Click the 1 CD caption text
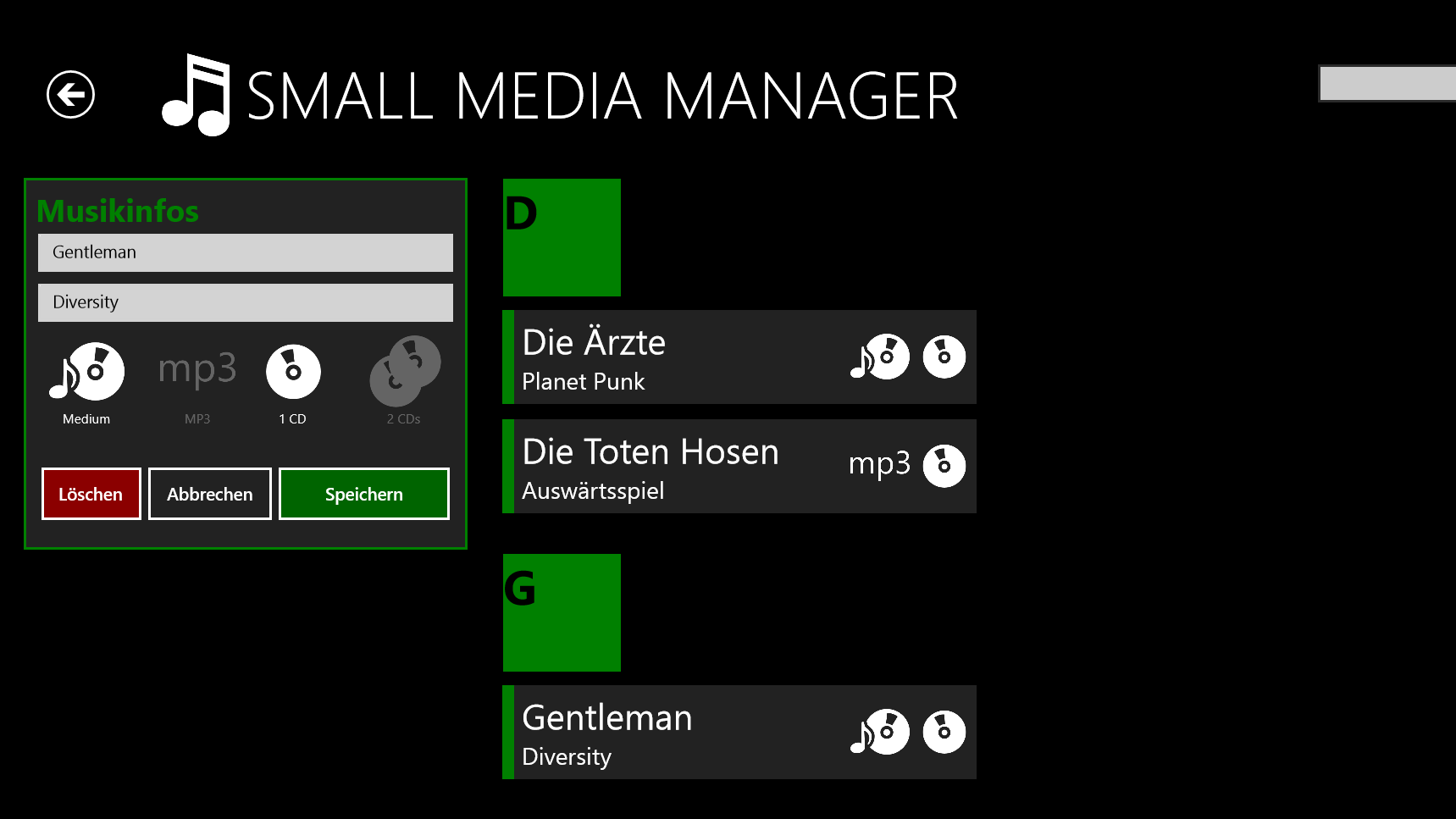Image resolution: width=1456 pixels, height=819 pixels. pos(293,419)
